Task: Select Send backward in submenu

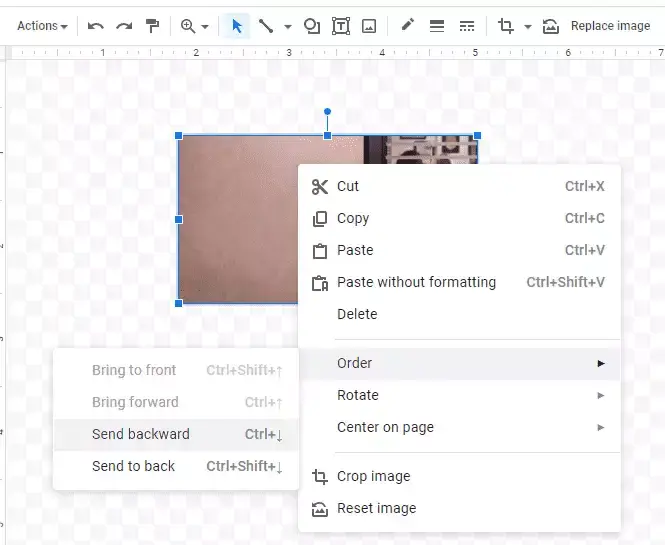Action: coord(176,434)
